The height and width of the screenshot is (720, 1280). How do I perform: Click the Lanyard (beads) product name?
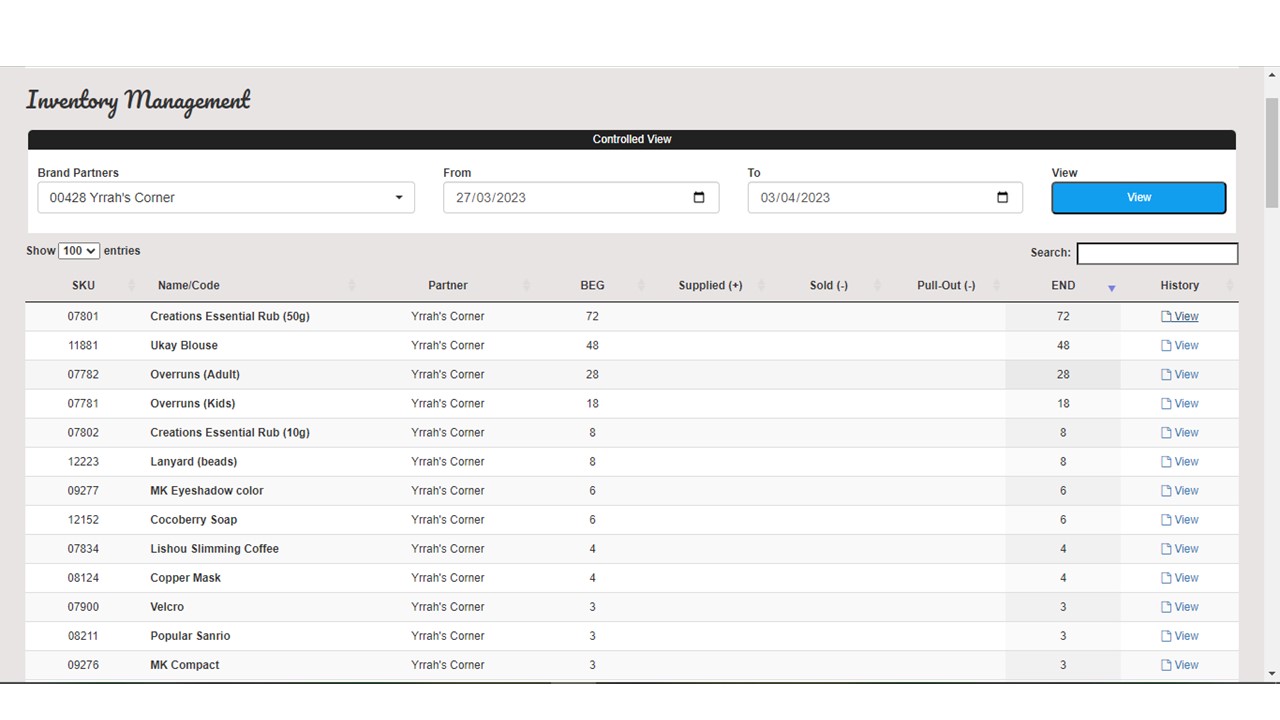(x=194, y=462)
